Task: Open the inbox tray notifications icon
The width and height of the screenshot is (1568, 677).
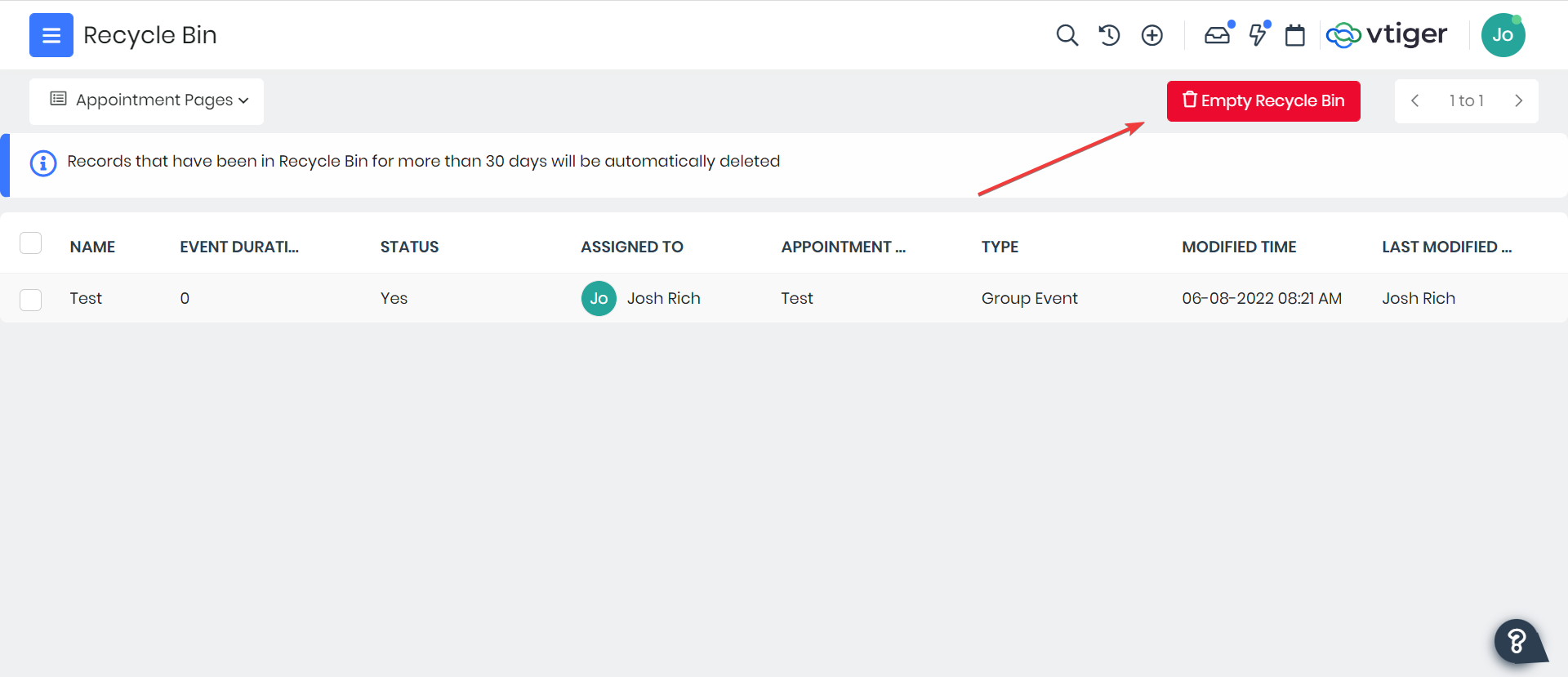Action: (x=1217, y=35)
